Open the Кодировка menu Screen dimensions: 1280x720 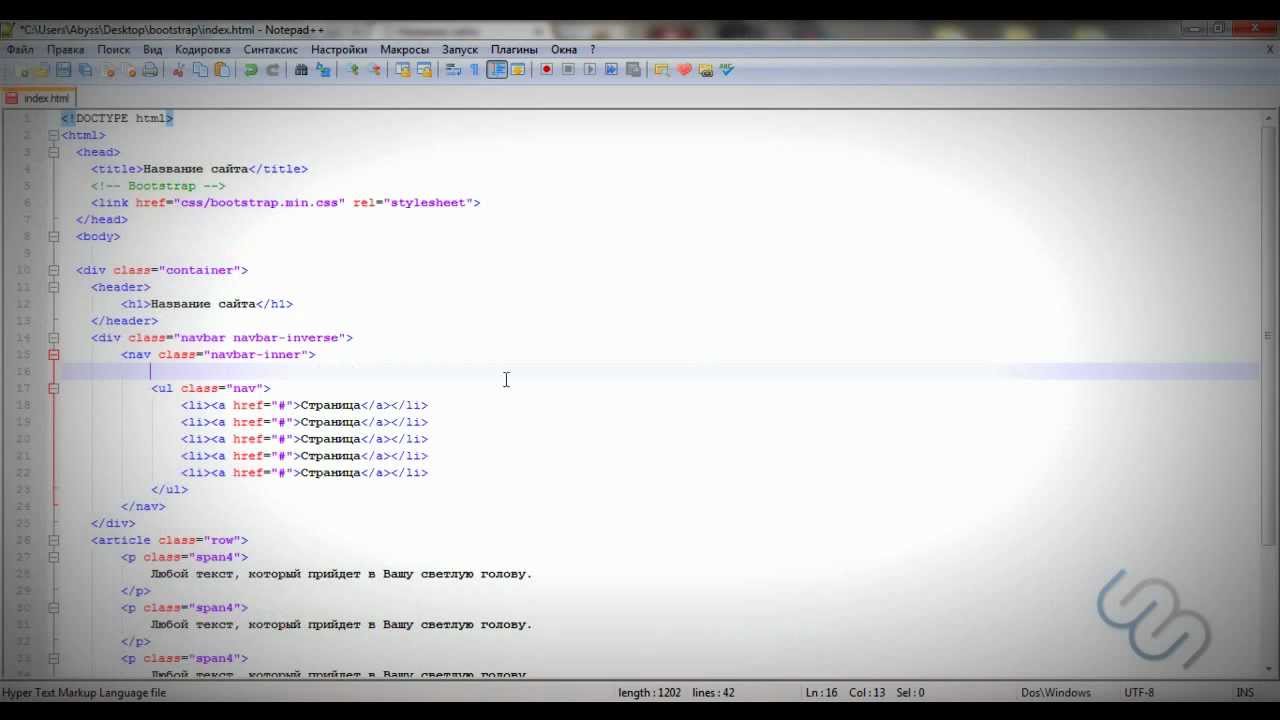pos(202,49)
